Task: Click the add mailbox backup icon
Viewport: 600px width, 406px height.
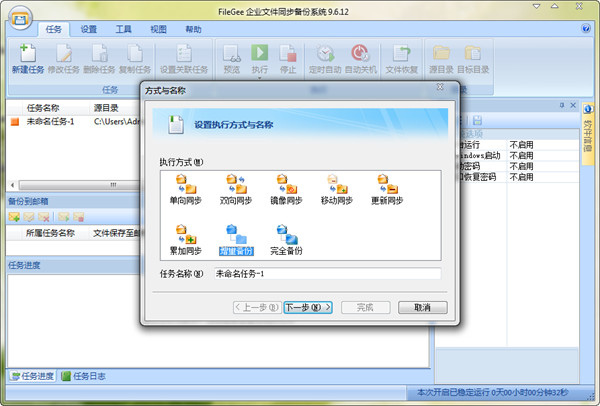Action: pos(14,217)
